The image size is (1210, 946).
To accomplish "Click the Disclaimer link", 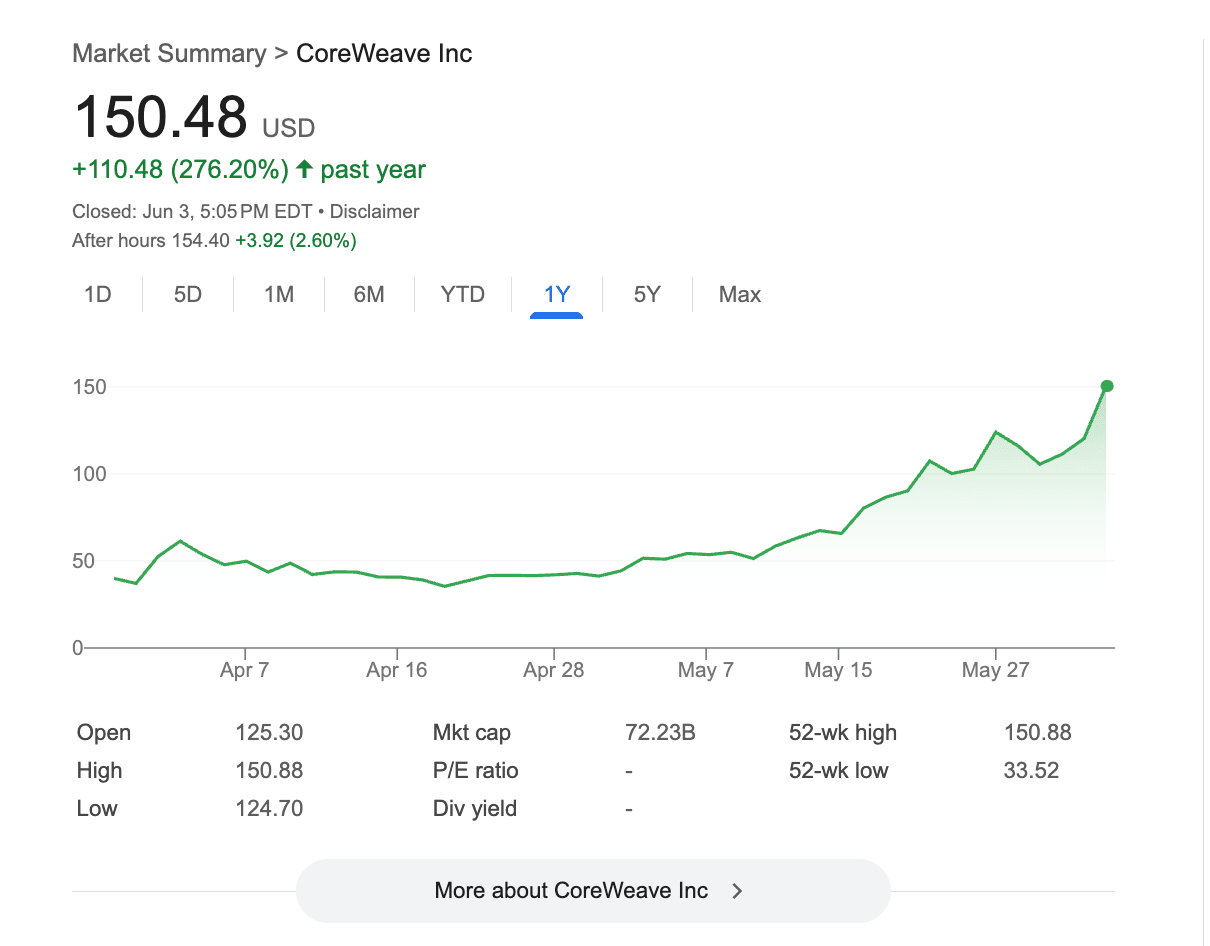I will pyautogui.click(x=375, y=212).
